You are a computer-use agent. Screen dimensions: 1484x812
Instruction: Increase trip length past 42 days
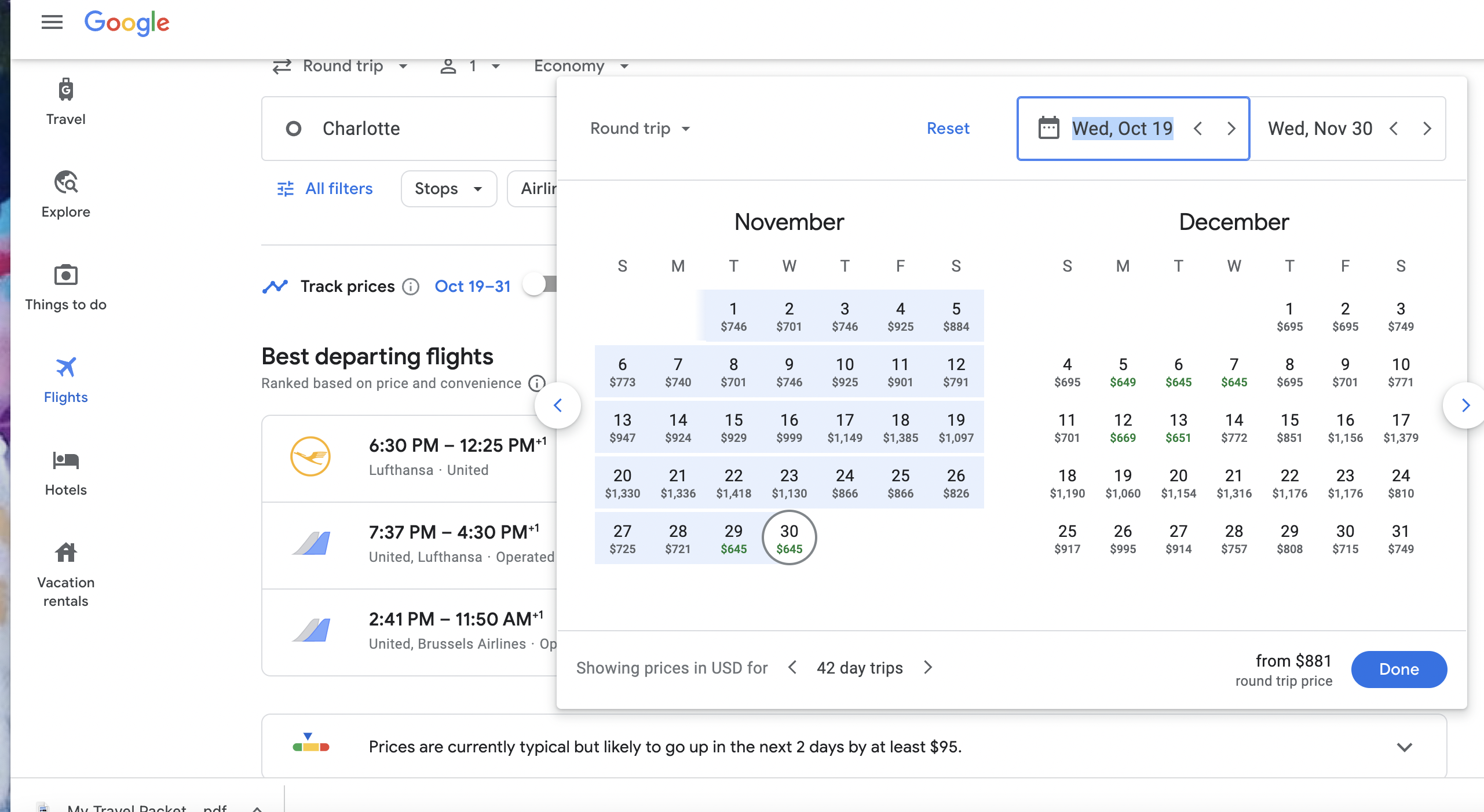pyautogui.click(x=928, y=668)
